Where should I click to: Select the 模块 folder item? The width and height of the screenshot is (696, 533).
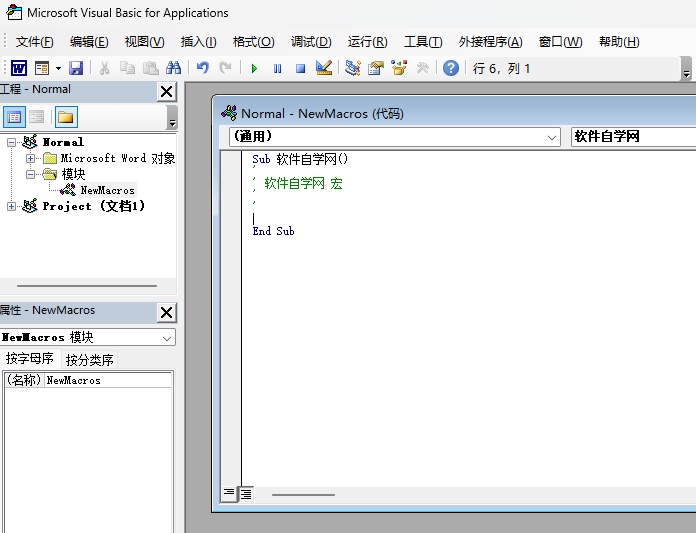[73, 174]
